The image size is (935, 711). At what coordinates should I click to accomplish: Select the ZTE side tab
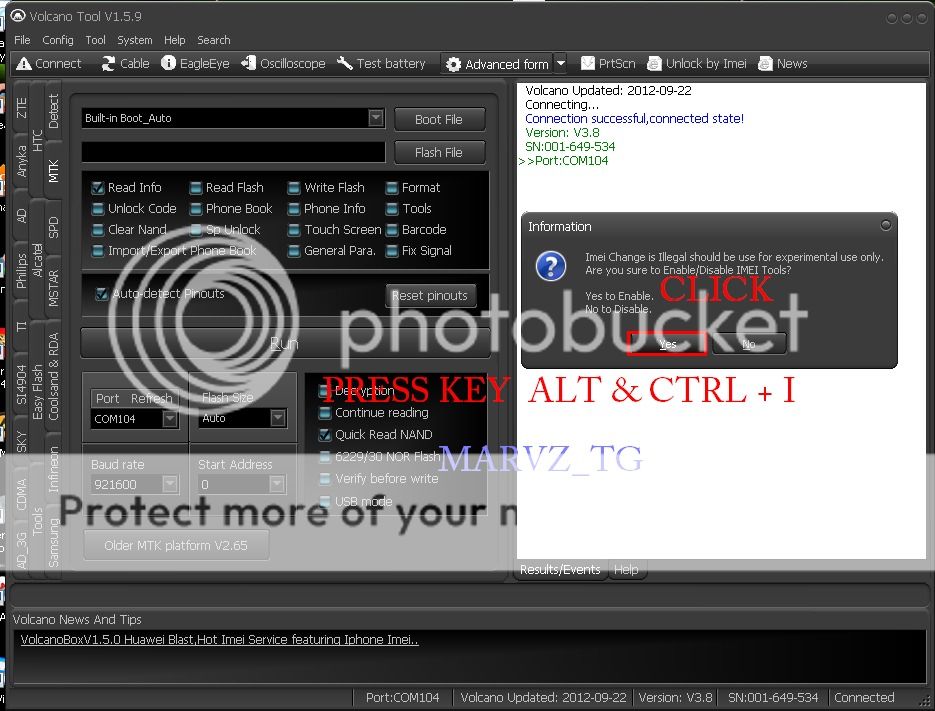(x=21, y=107)
